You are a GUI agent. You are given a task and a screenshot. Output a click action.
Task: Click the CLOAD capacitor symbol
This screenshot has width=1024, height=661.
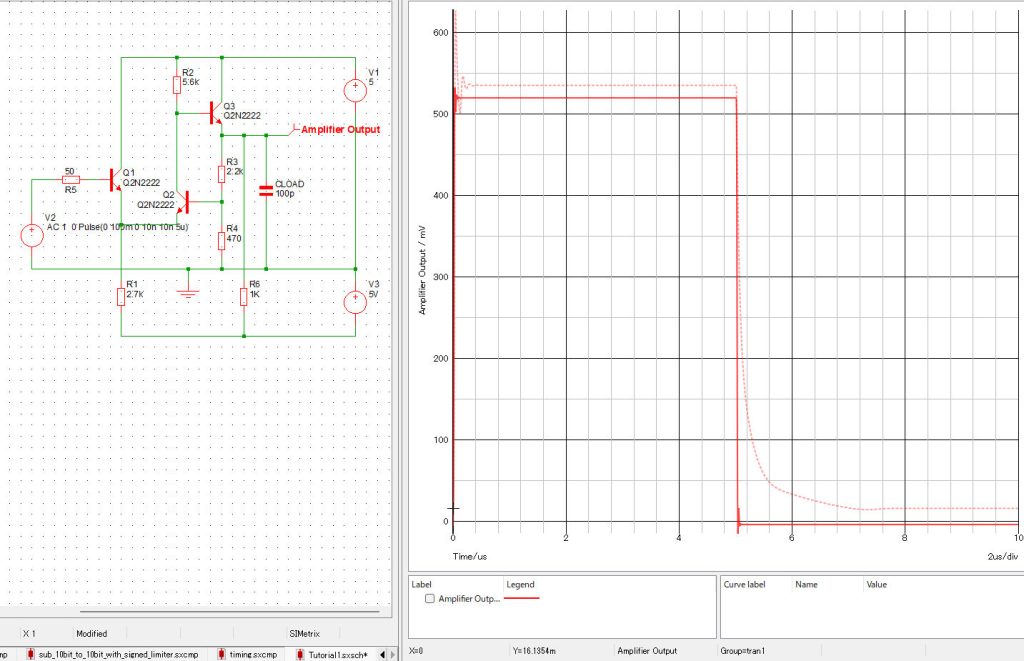(x=266, y=190)
